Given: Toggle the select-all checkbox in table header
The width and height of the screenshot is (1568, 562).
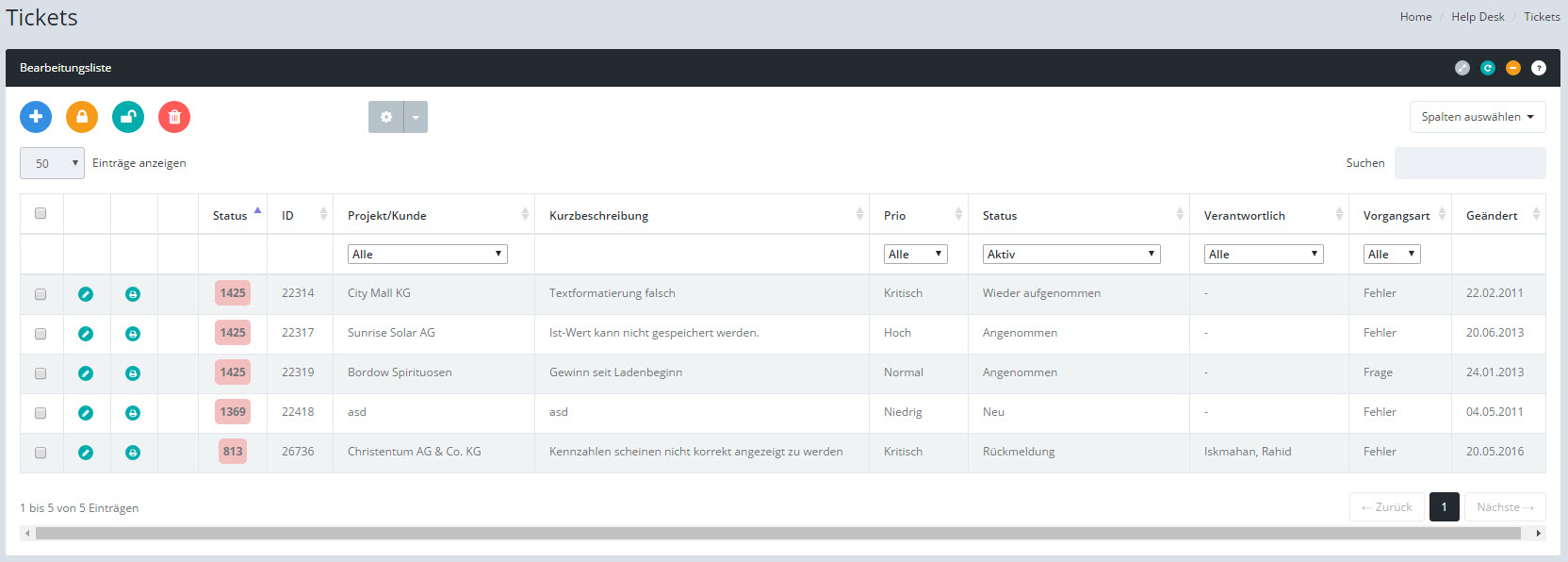Looking at the screenshot, I should (x=41, y=213).
